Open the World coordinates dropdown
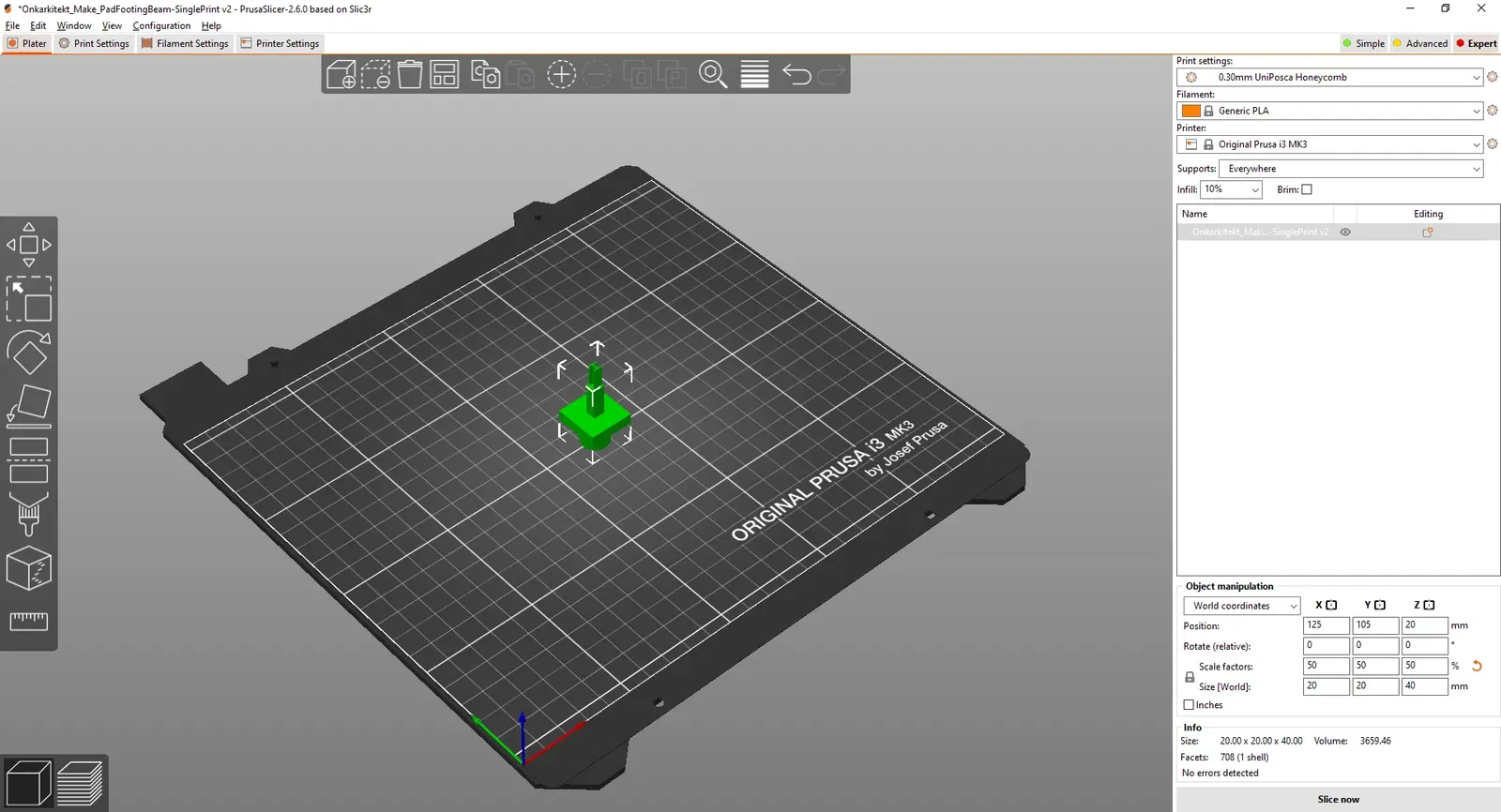Viewport: 1501px width, 812px height. point(1242,606)
